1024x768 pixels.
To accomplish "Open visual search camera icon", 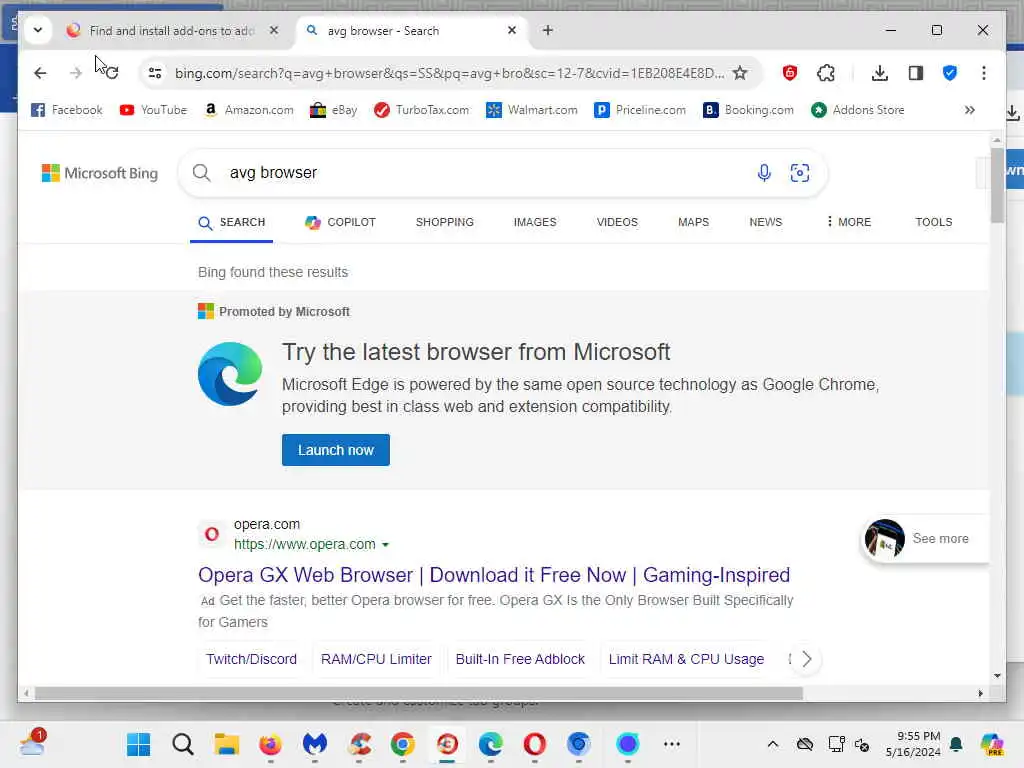I will coord(799,172).
